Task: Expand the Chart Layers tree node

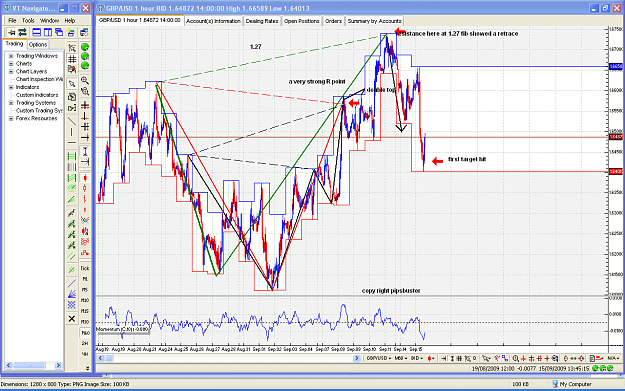Action: [11, 71]
